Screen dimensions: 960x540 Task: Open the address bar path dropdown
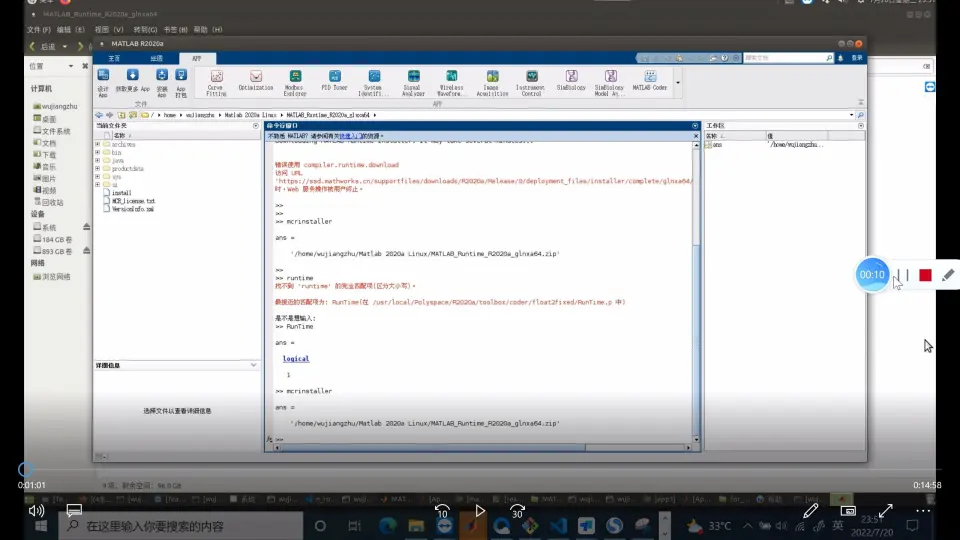(x=851, y=115)
